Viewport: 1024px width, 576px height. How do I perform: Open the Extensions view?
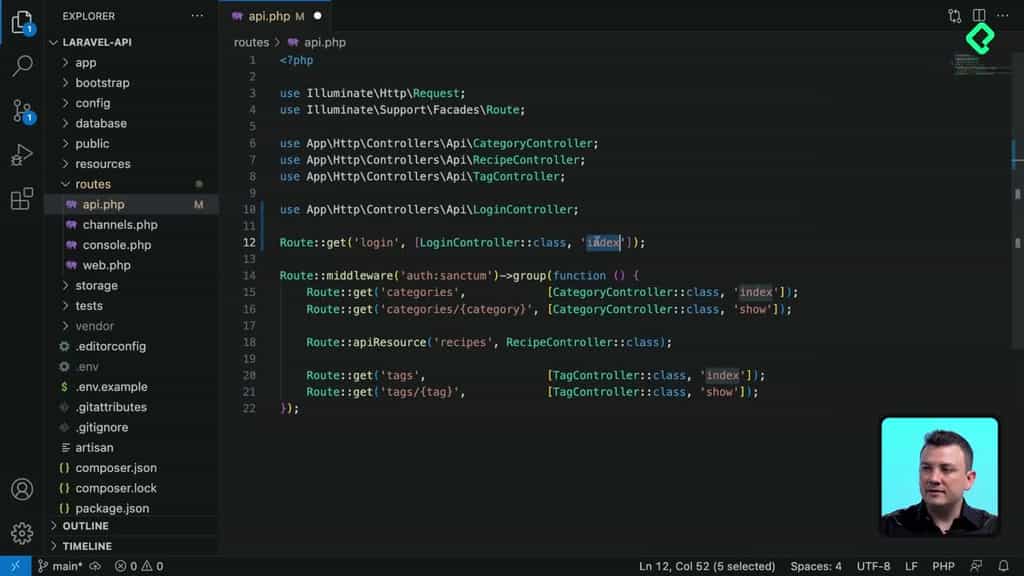22,198
